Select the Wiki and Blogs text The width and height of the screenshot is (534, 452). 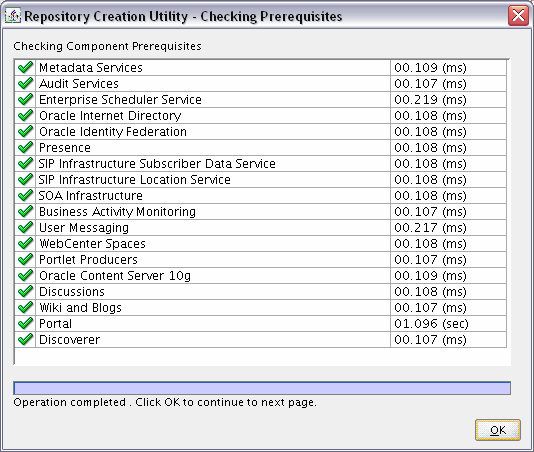pos(80,308)
